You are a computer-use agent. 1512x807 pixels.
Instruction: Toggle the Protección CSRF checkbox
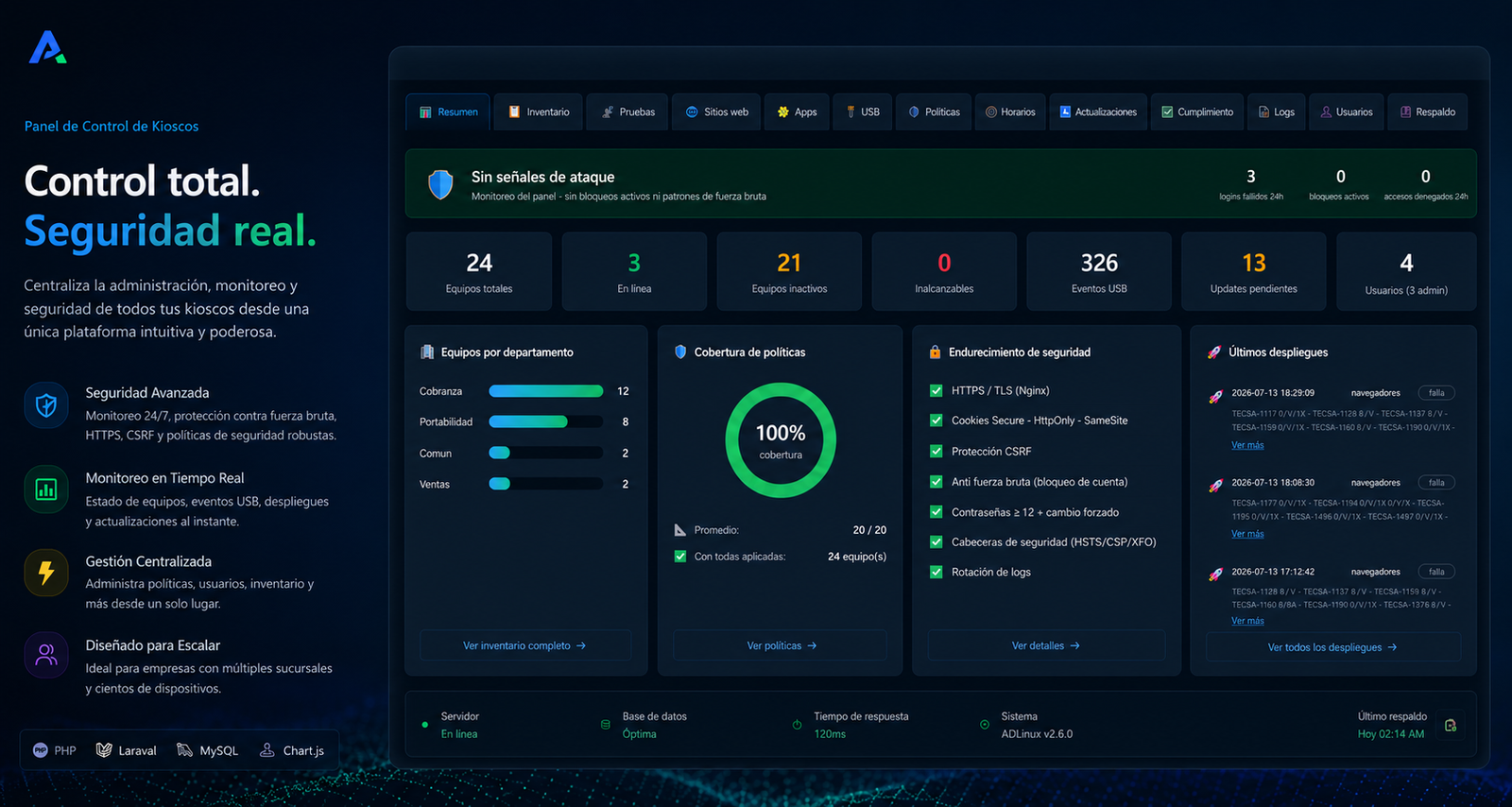point(936,451)
